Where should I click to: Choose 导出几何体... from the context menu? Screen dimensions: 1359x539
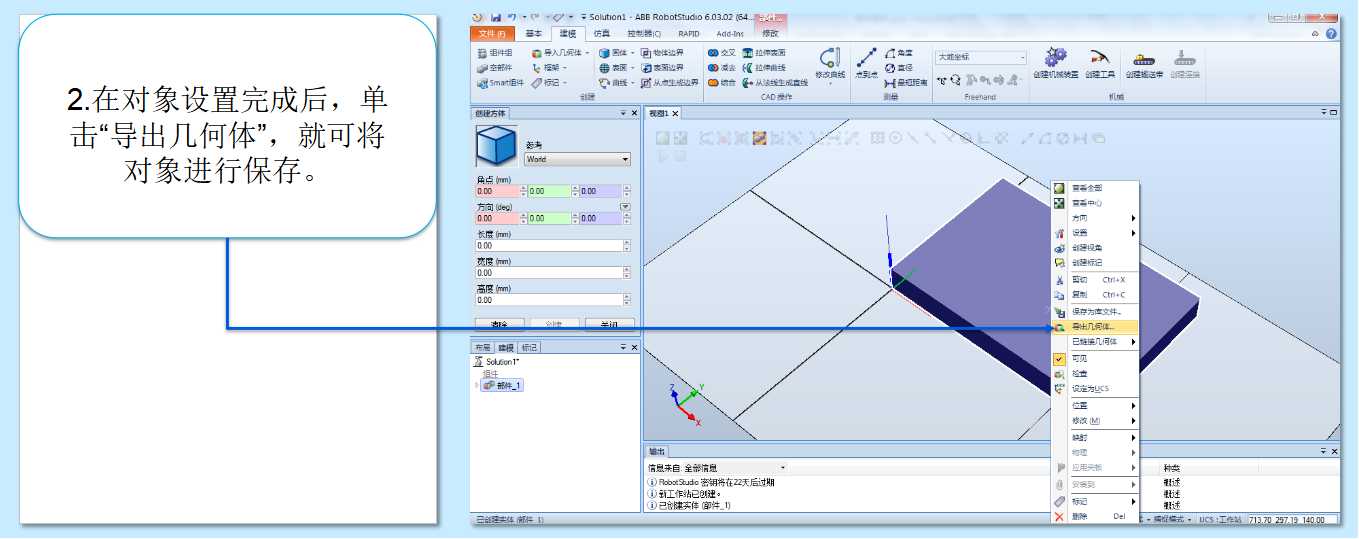click(x=1095, y=326)
